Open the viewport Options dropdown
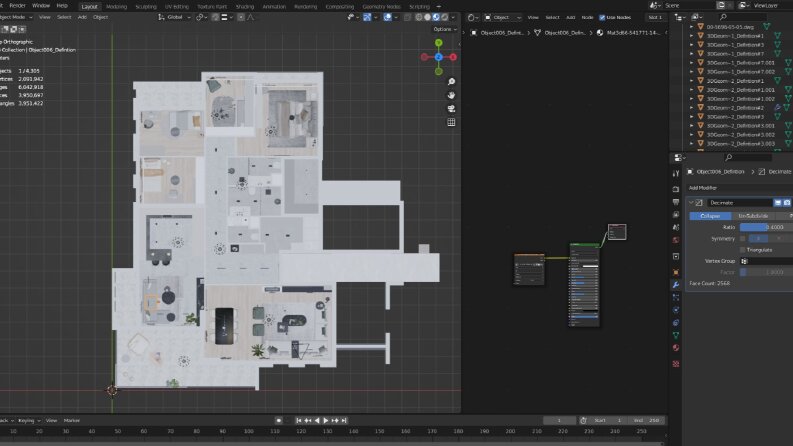 click(x=445, y=29)
